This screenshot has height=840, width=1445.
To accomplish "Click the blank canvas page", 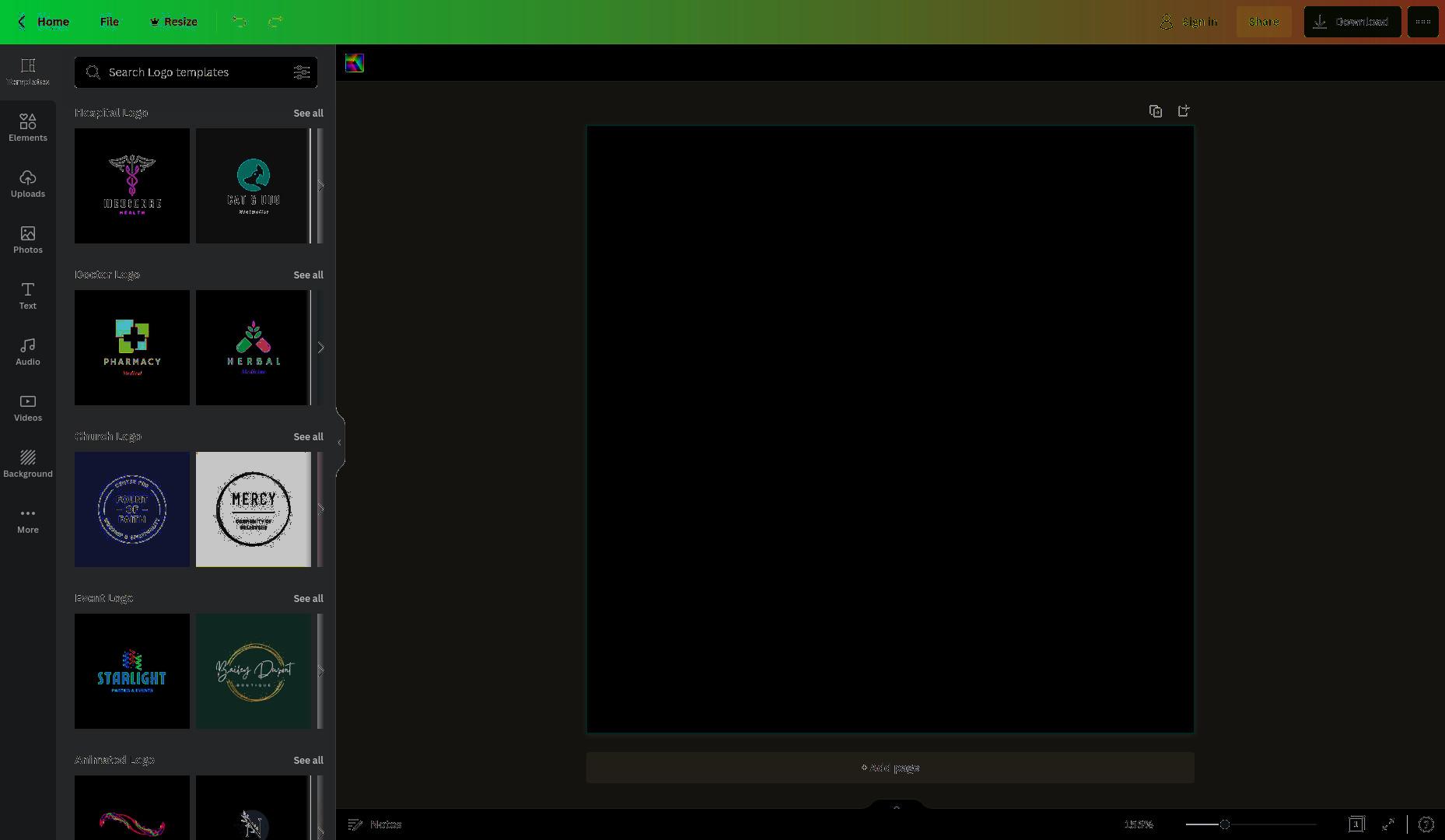I will point(890,429).
